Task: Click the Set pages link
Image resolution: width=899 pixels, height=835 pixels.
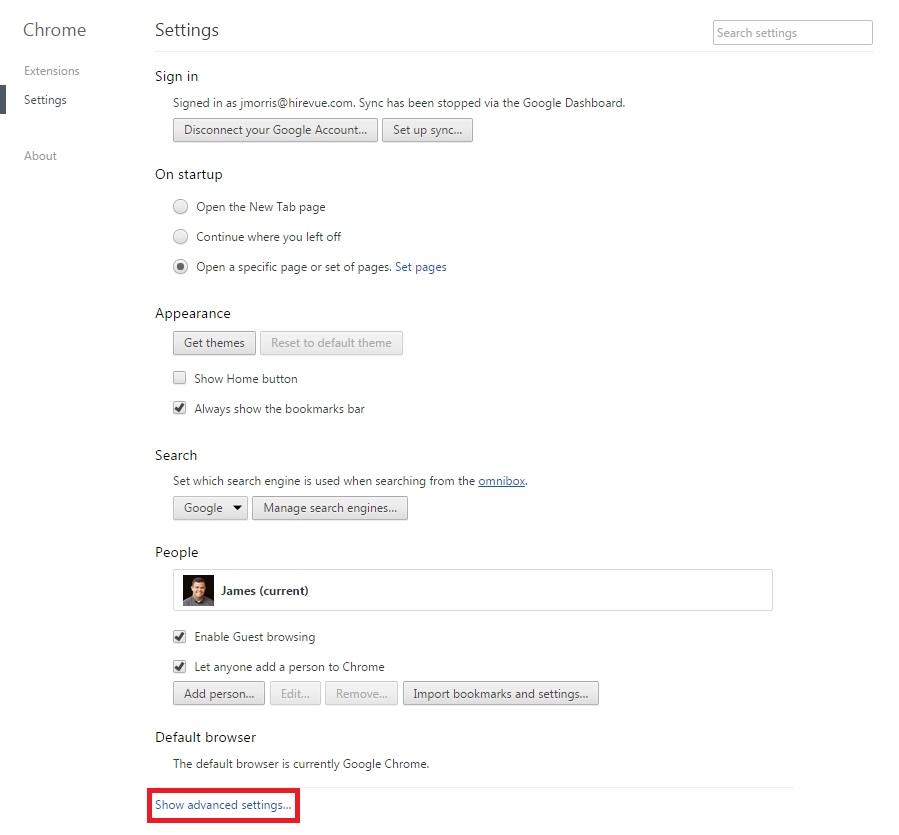Action: click(421, 267)
